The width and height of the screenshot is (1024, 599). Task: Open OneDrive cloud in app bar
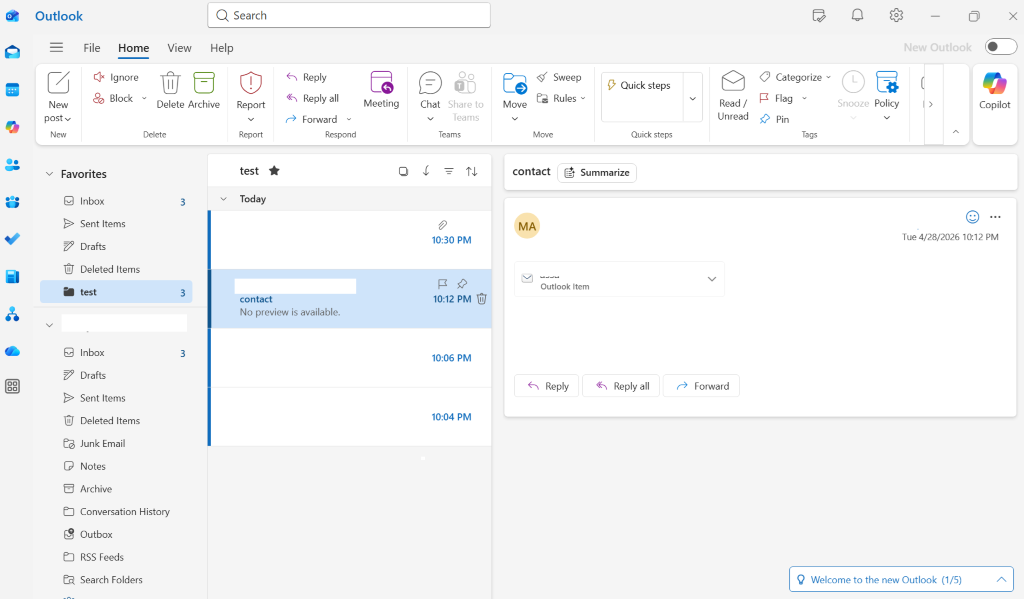(12, 351)
